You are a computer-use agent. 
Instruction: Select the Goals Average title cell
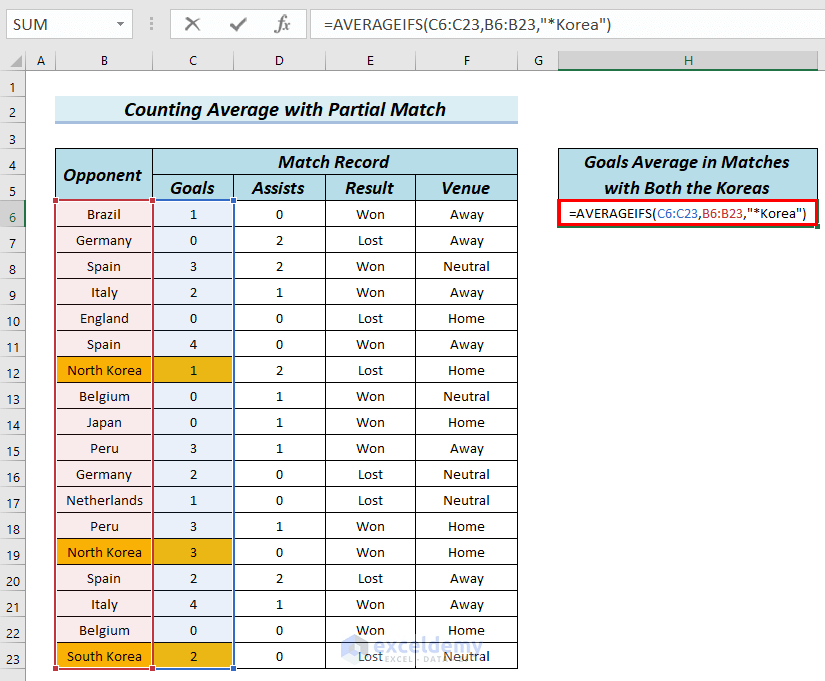(687, 173)
